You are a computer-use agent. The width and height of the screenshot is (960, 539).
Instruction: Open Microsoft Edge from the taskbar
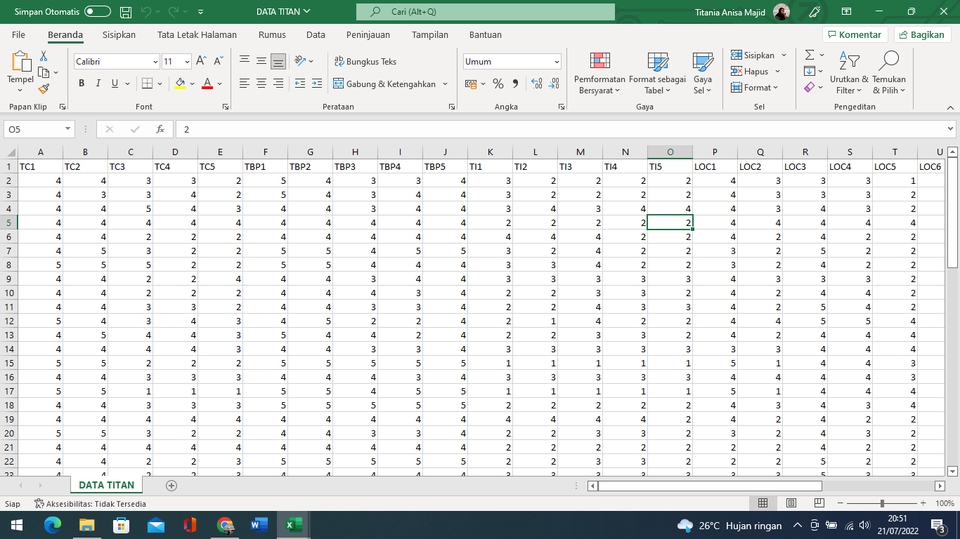click(x=53, y=525)
